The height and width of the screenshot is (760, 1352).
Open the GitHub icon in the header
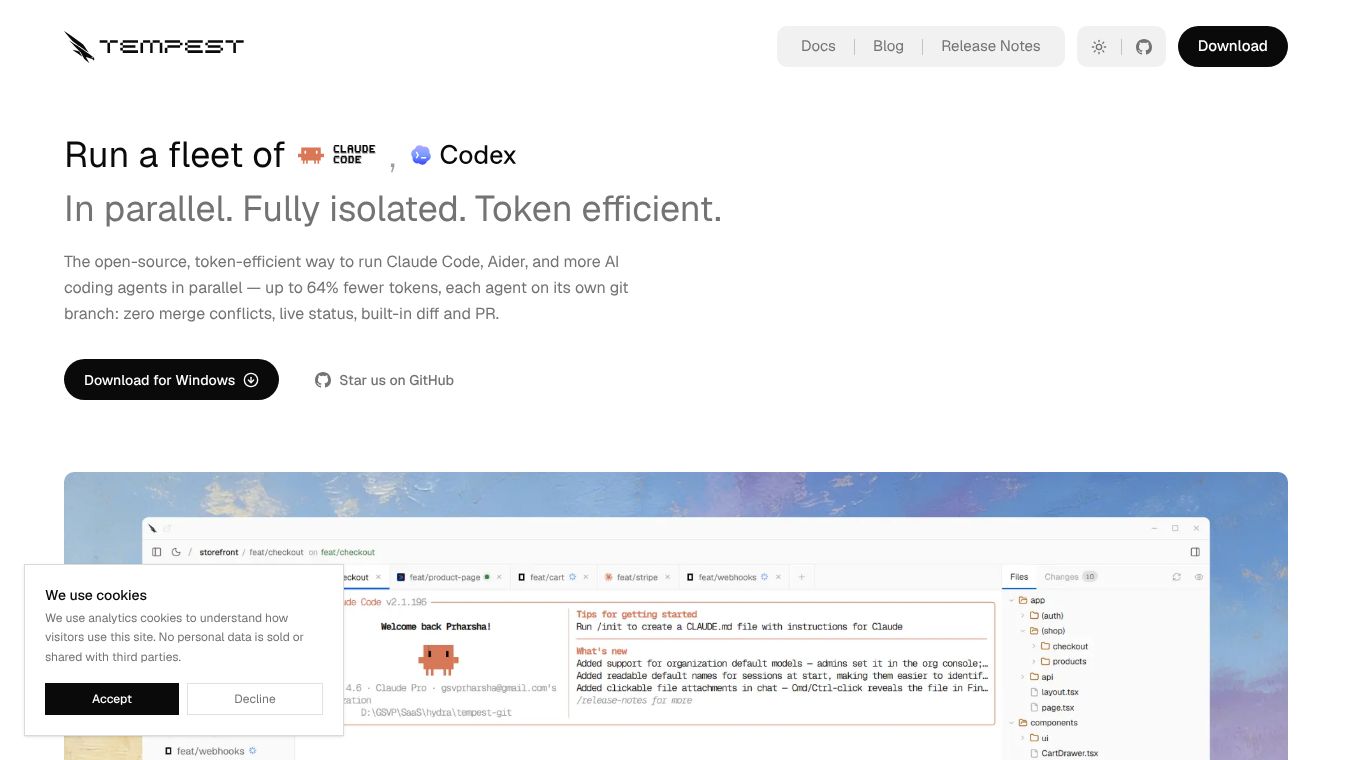1144,47
